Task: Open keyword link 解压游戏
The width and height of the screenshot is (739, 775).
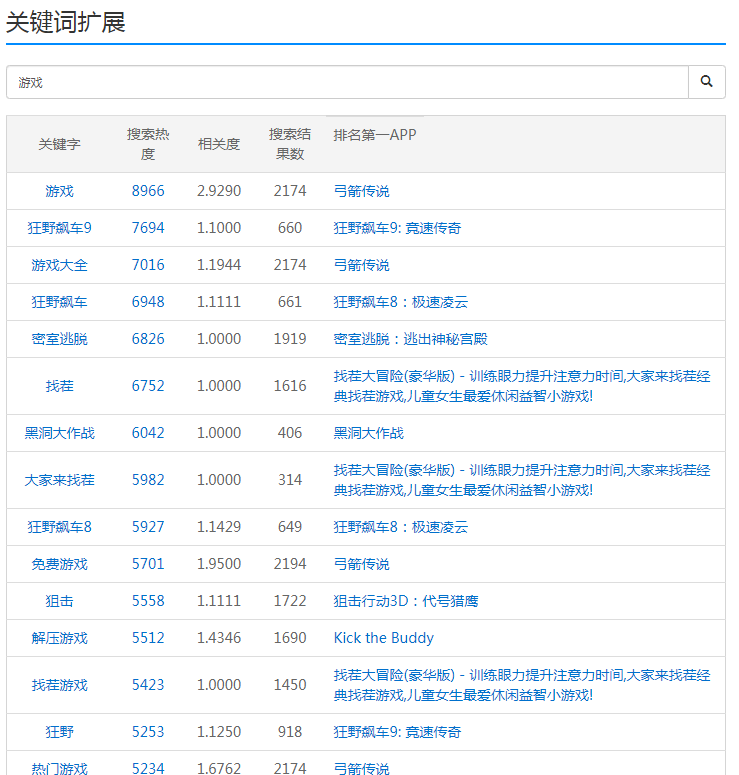Action: click(59, 638)
